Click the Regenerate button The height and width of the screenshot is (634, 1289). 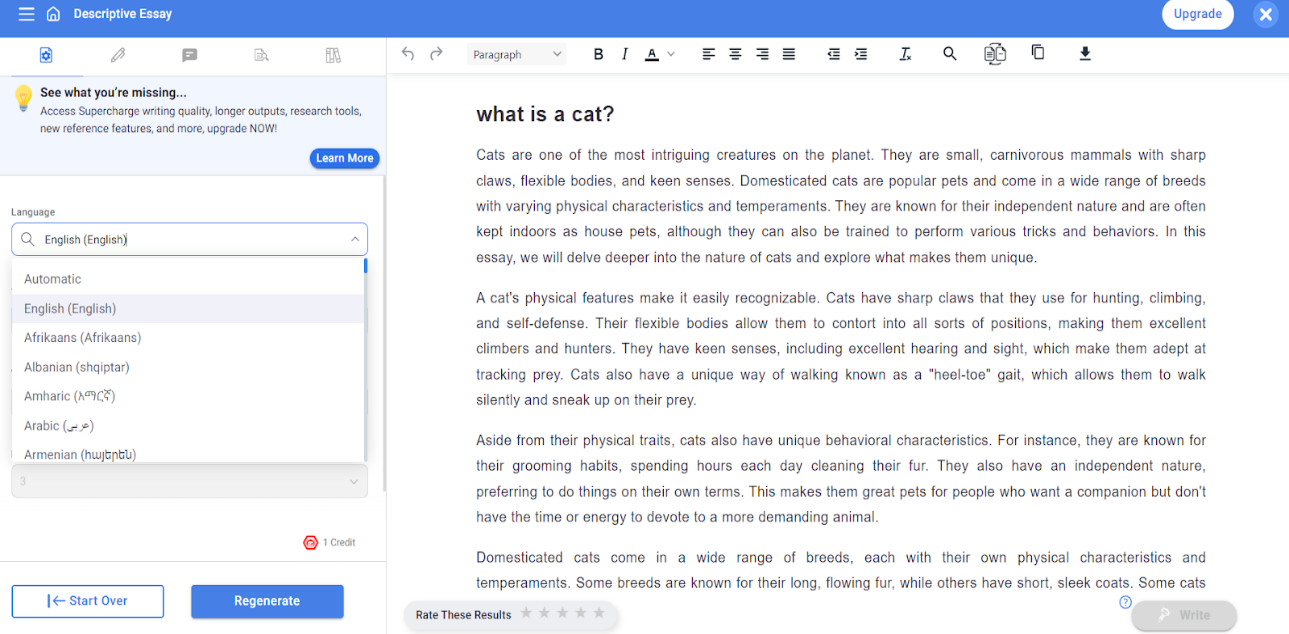coord(267,601)
